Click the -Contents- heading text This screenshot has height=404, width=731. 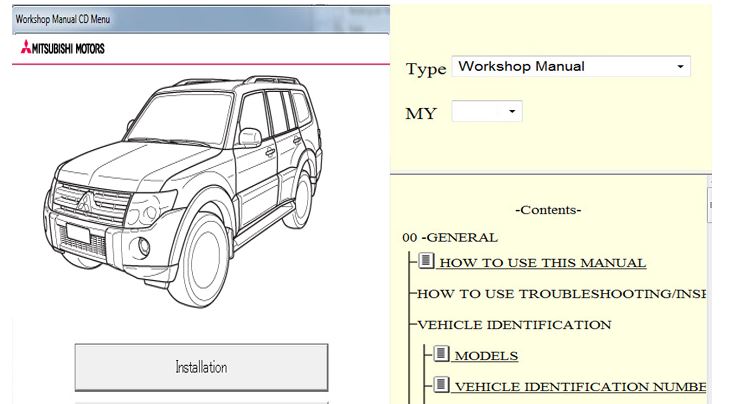pos(547,210)
